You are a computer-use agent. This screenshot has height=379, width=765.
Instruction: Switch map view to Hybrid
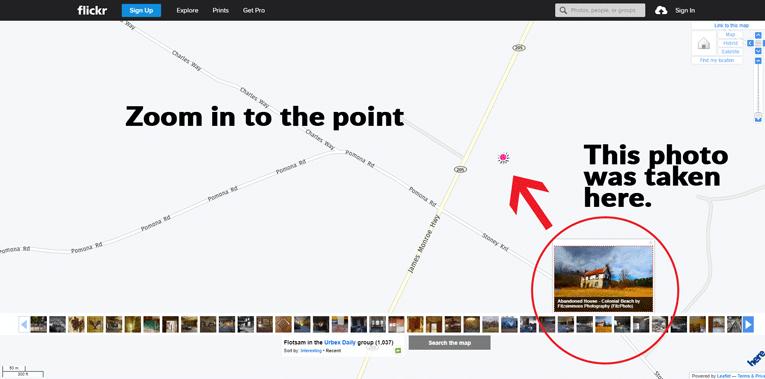730,43
